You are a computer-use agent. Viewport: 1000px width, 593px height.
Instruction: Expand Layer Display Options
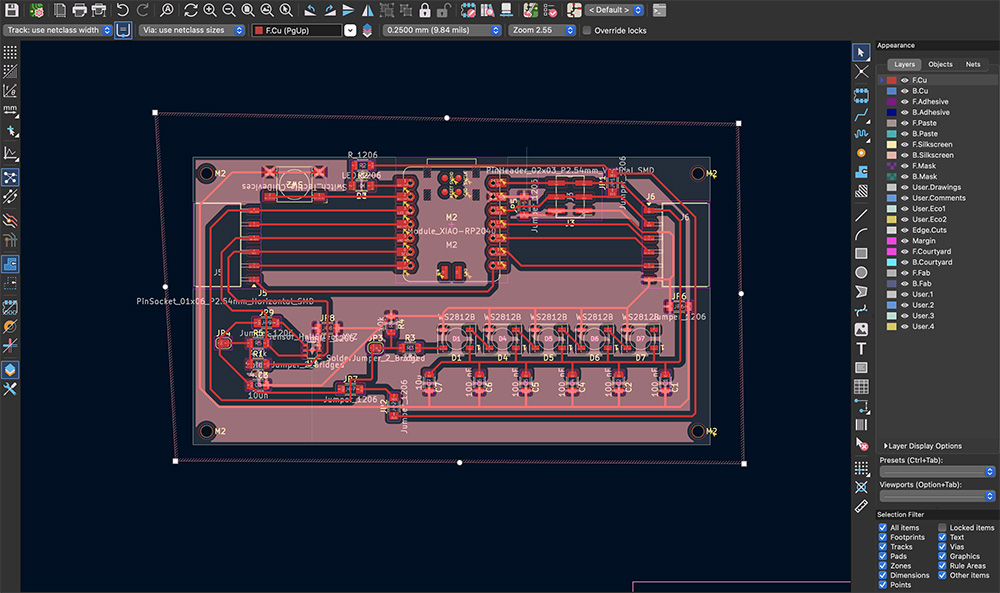point(923,446)
